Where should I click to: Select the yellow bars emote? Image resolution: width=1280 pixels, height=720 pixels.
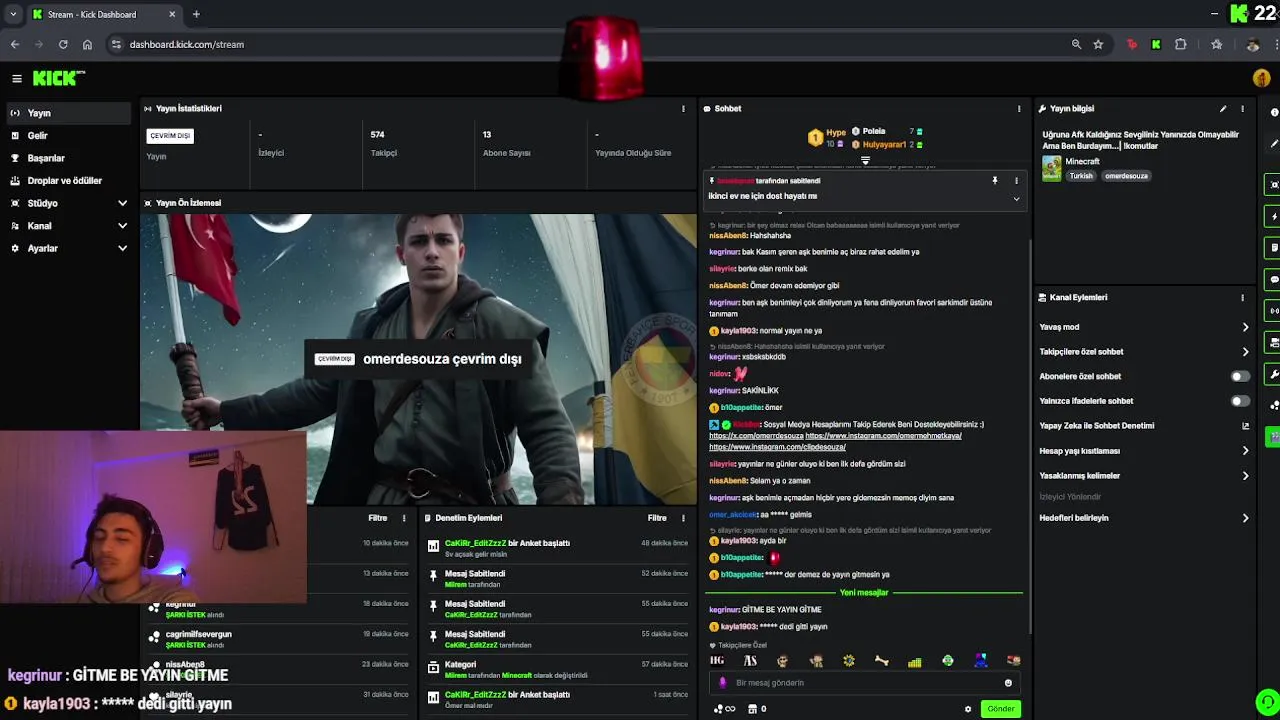[914, 661]
